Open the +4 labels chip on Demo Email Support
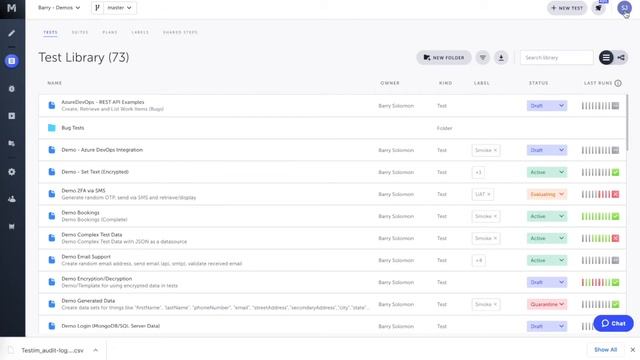 click(478, 260)
